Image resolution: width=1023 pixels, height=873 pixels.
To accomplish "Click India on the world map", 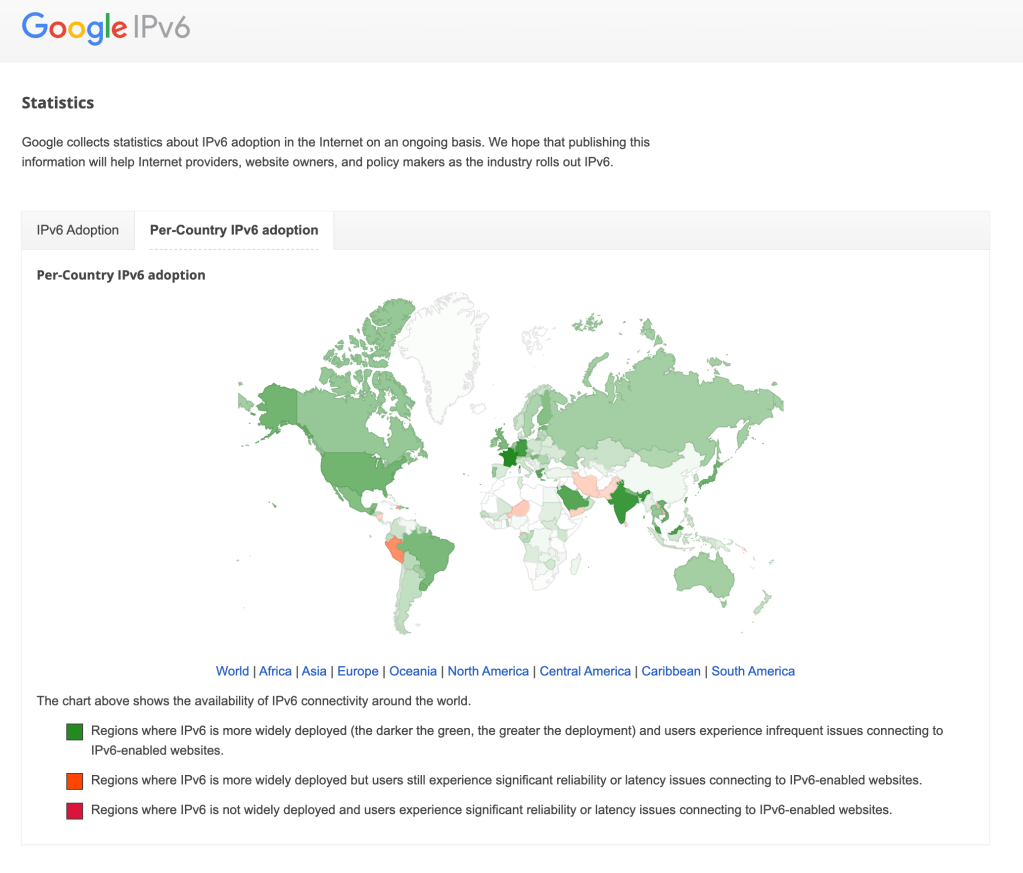I will pos(626,500).
